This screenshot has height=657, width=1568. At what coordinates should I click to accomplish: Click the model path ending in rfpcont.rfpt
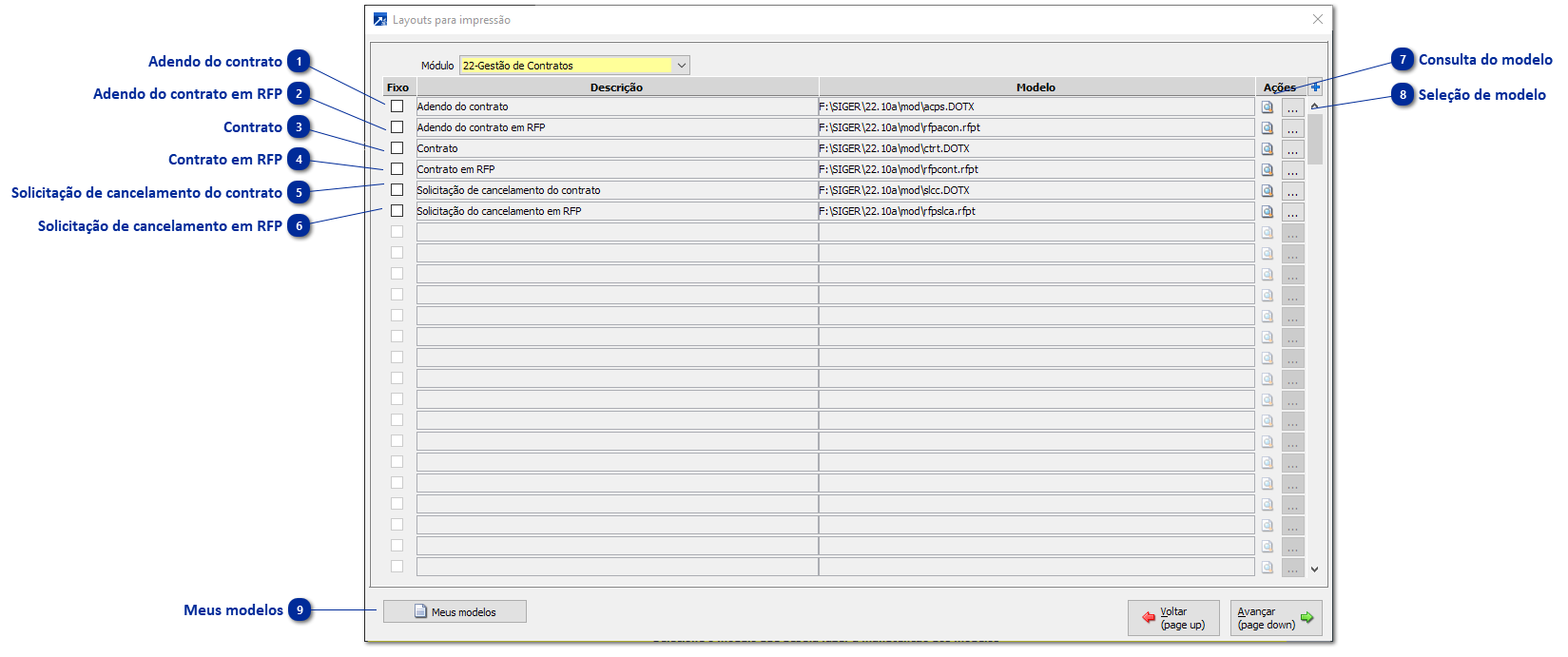1036,169
